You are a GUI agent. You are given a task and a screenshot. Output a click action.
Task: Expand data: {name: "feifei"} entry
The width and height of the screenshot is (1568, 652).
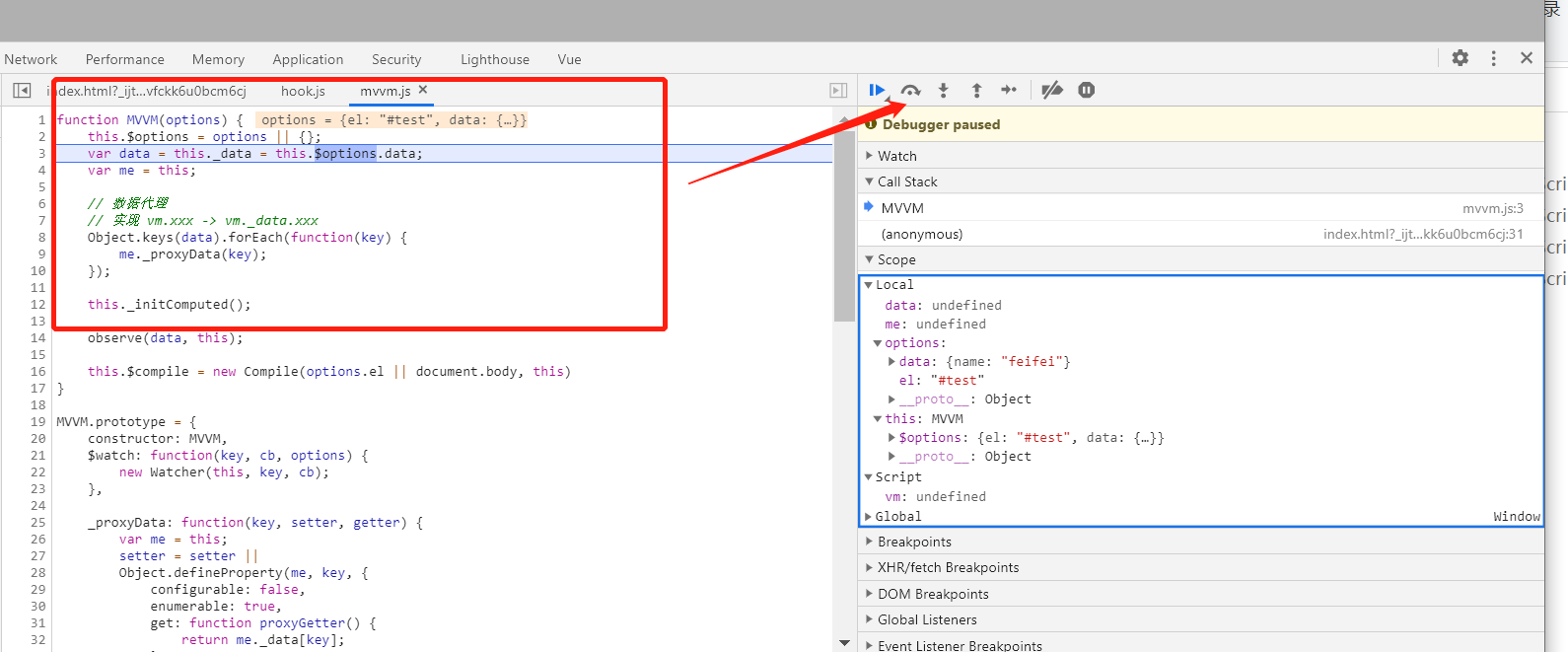tap(891, 362)
